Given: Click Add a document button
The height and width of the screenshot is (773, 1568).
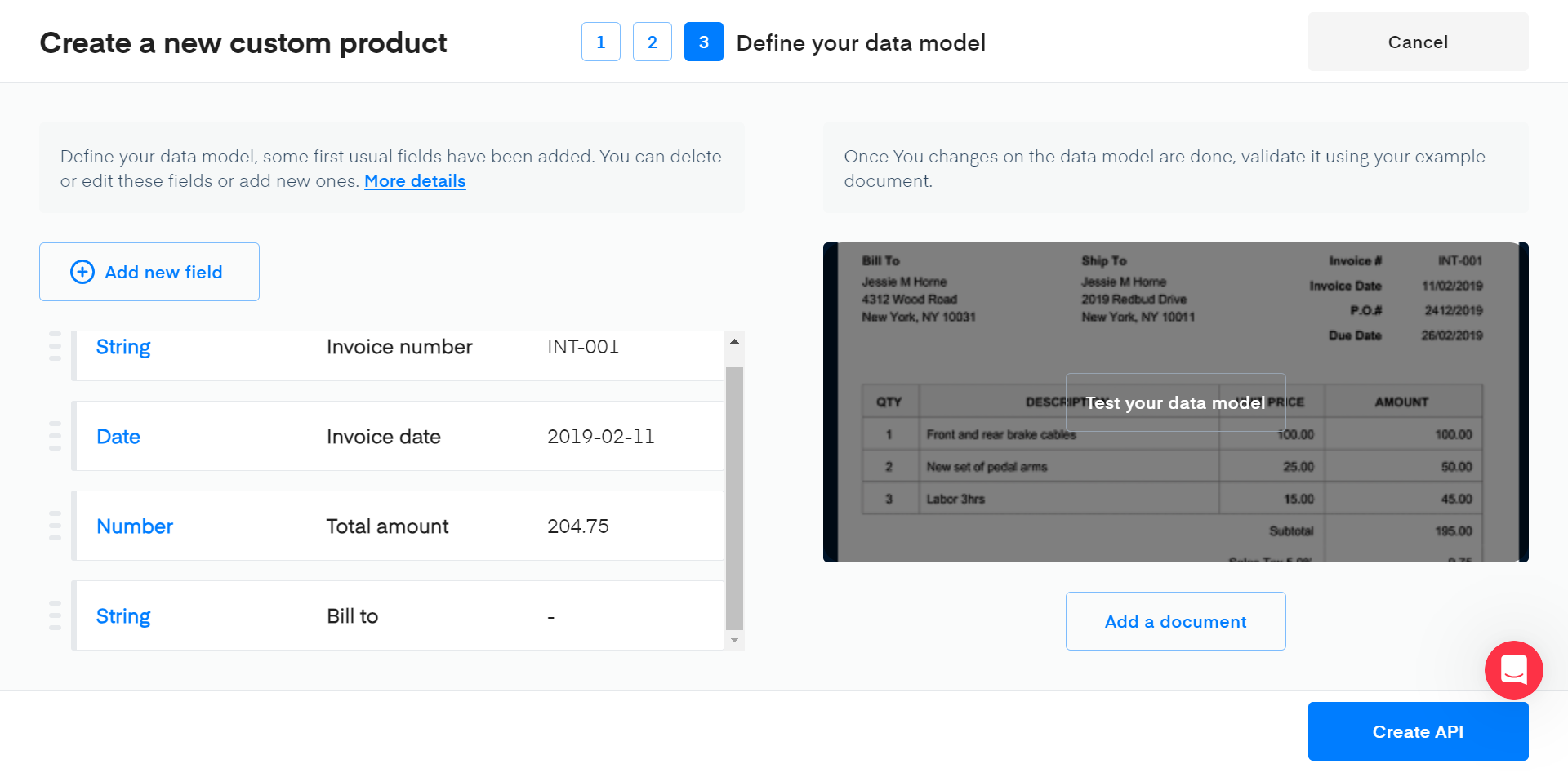Looking at the screenshot, I should coord(1175,621).
